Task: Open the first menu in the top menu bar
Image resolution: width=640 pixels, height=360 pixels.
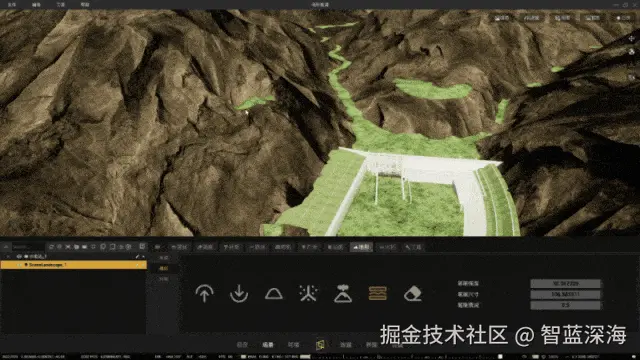Action: click(x=12, y=4)
